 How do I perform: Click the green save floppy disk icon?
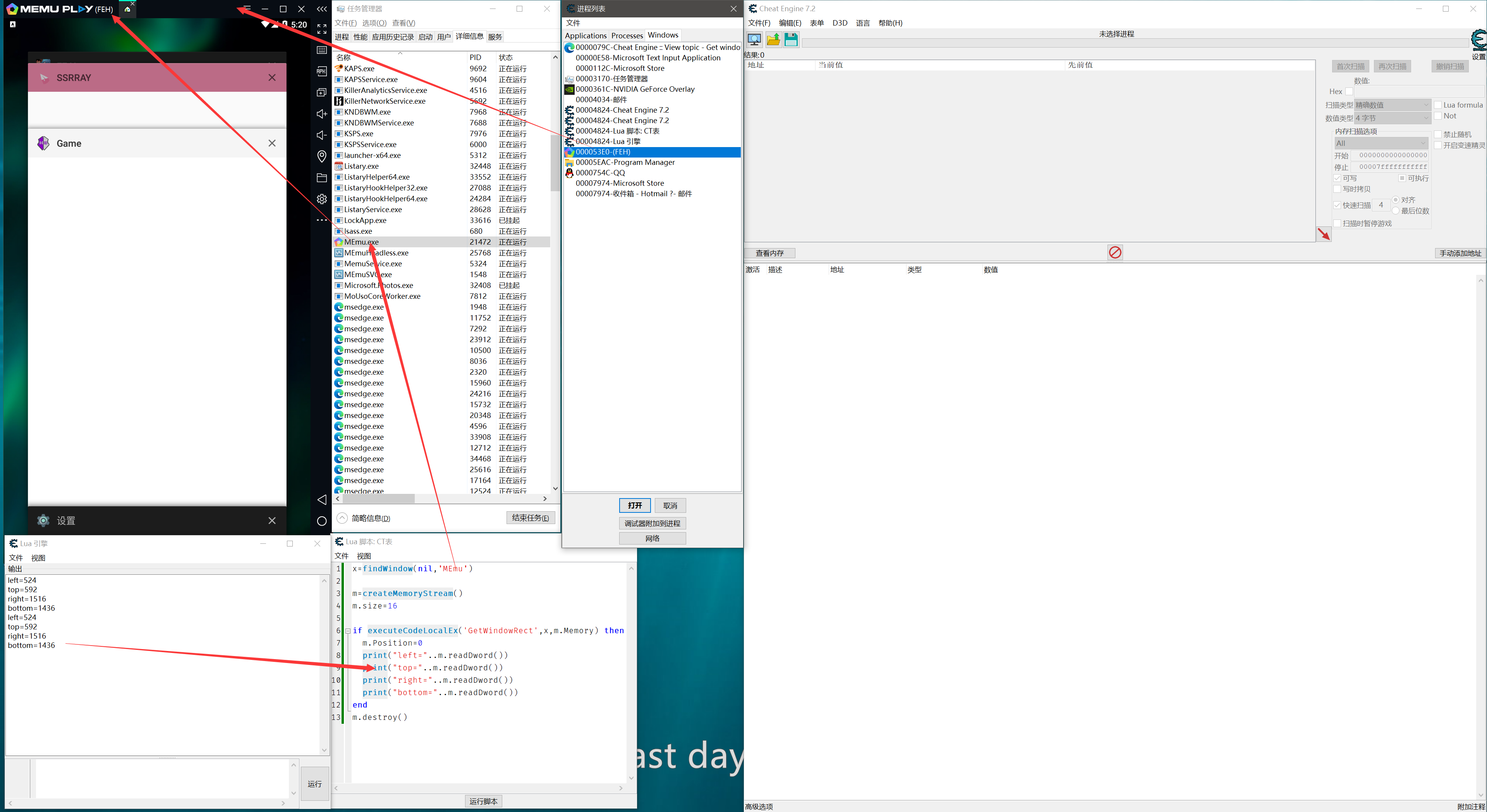coord(791,39)
